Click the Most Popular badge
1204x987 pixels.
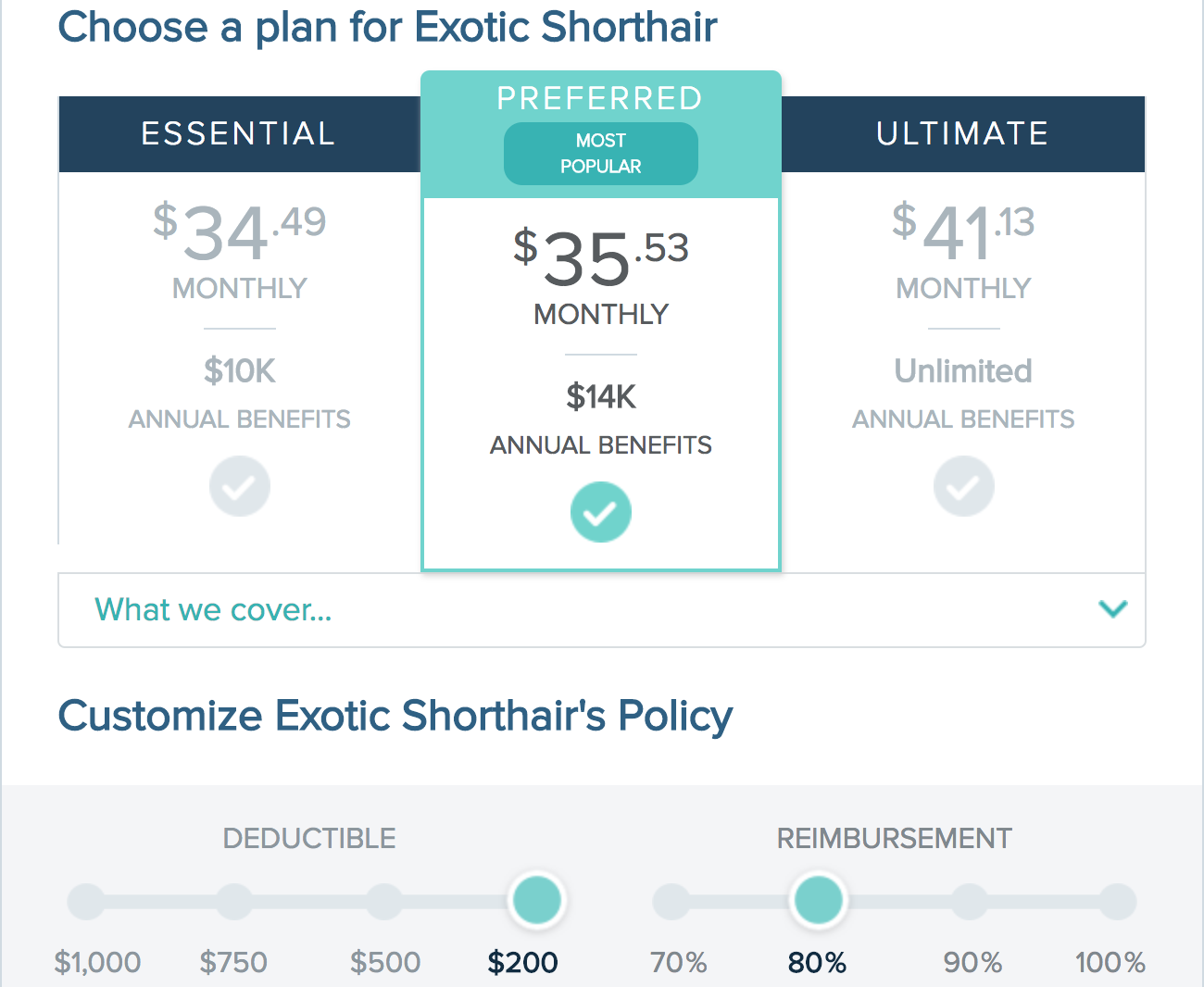(x=601, y=154)
